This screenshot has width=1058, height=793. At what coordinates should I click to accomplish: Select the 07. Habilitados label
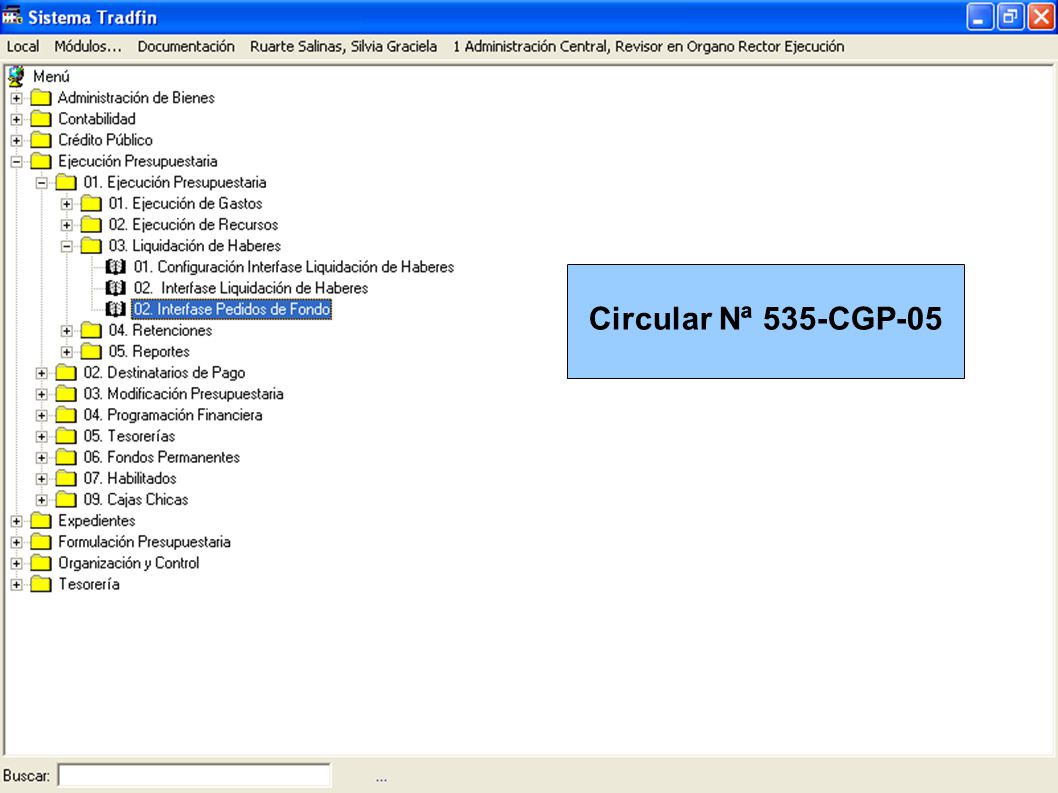130,478
